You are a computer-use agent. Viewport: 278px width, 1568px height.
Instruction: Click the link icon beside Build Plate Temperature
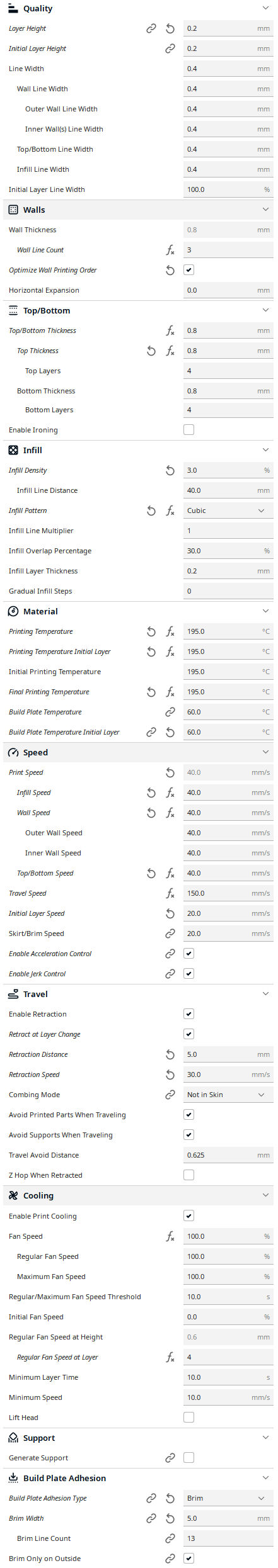170,712
